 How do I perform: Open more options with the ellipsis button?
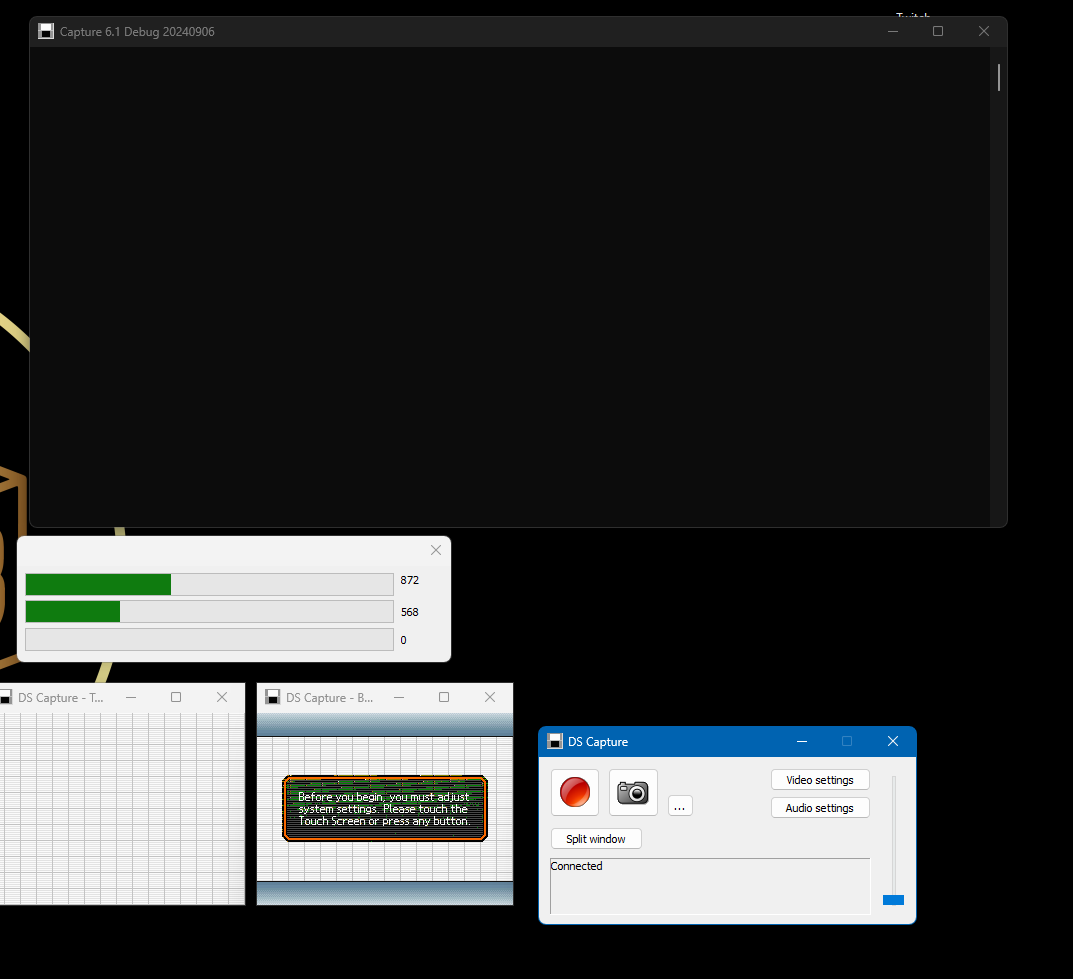680,806
